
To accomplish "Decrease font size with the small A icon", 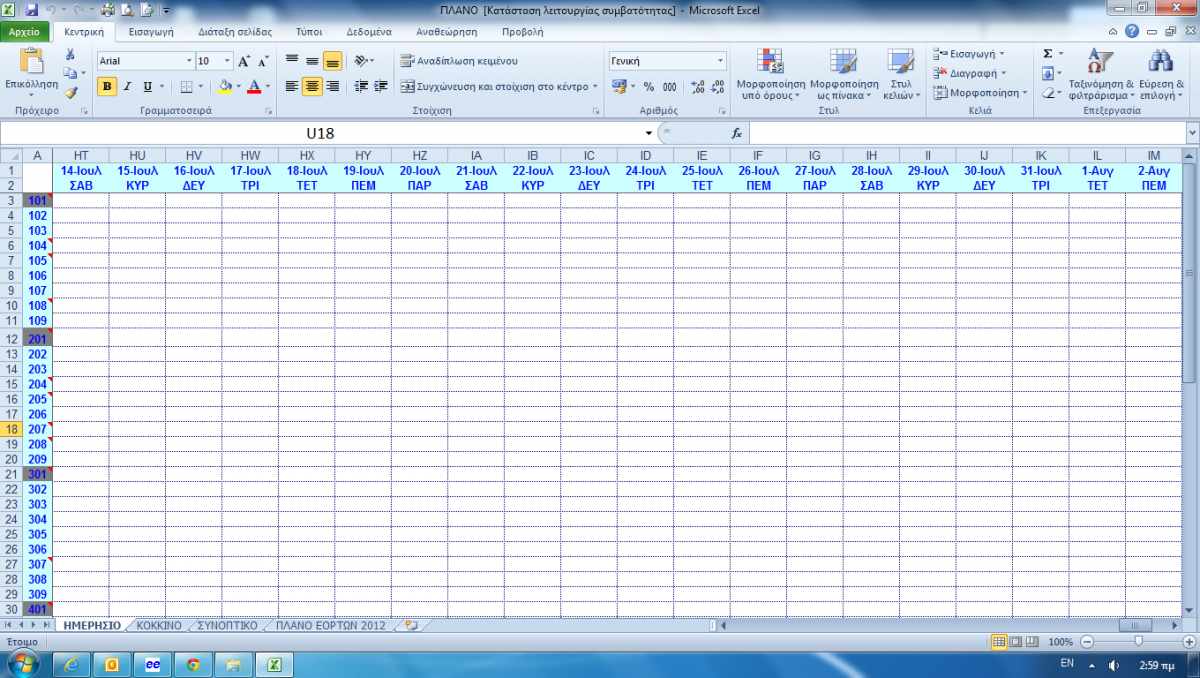I will click(262, 61).
